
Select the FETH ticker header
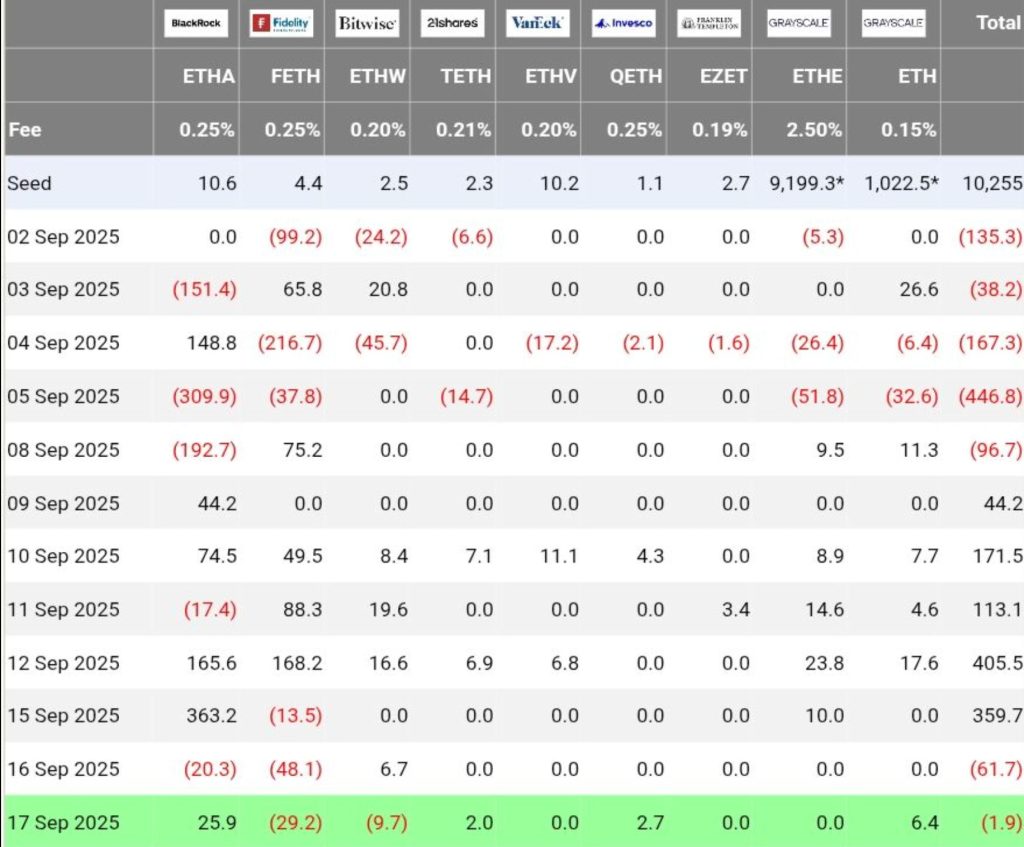coord(295,76)
